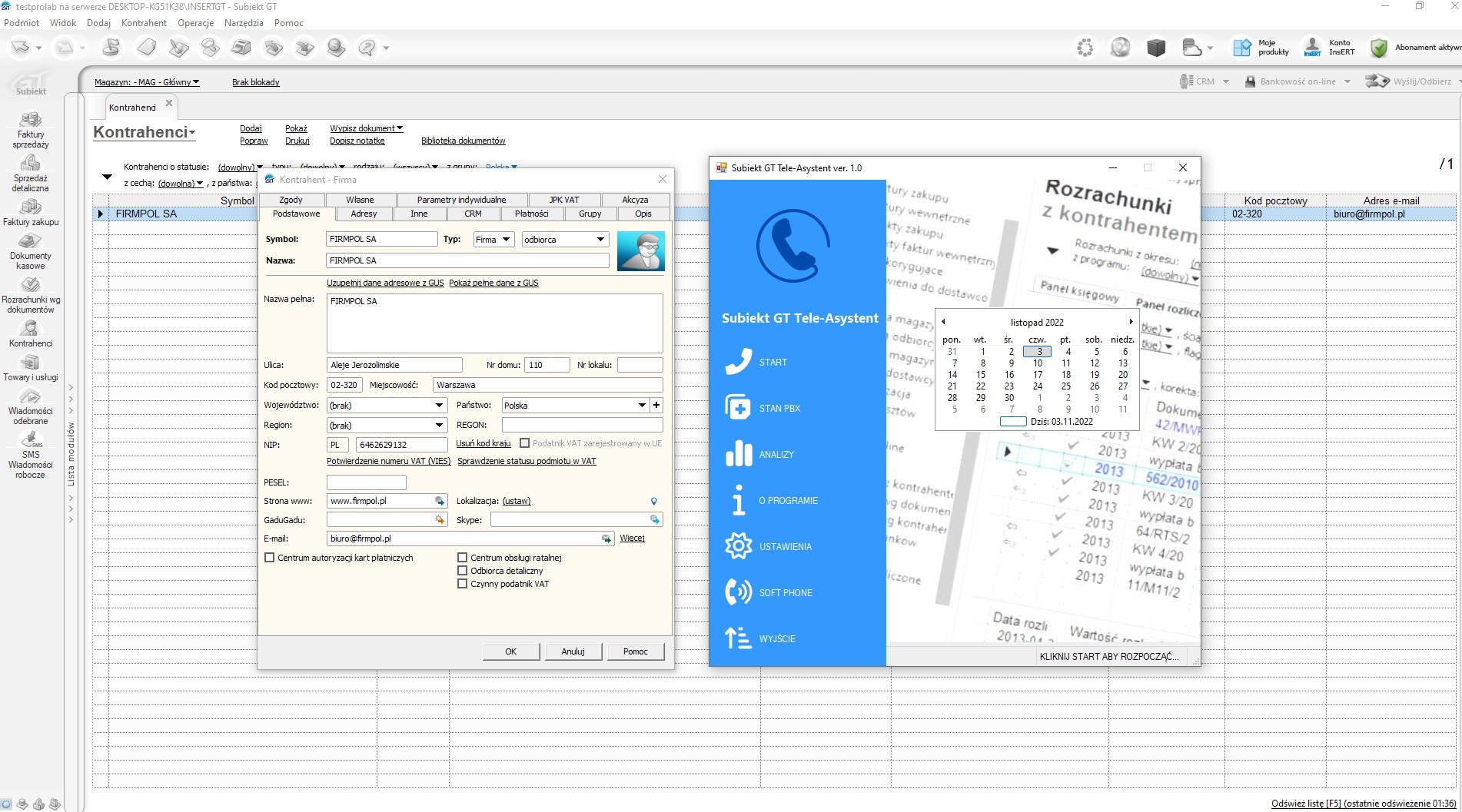
Task: Expand the Typ Firma dropdown
Action: 506,240
